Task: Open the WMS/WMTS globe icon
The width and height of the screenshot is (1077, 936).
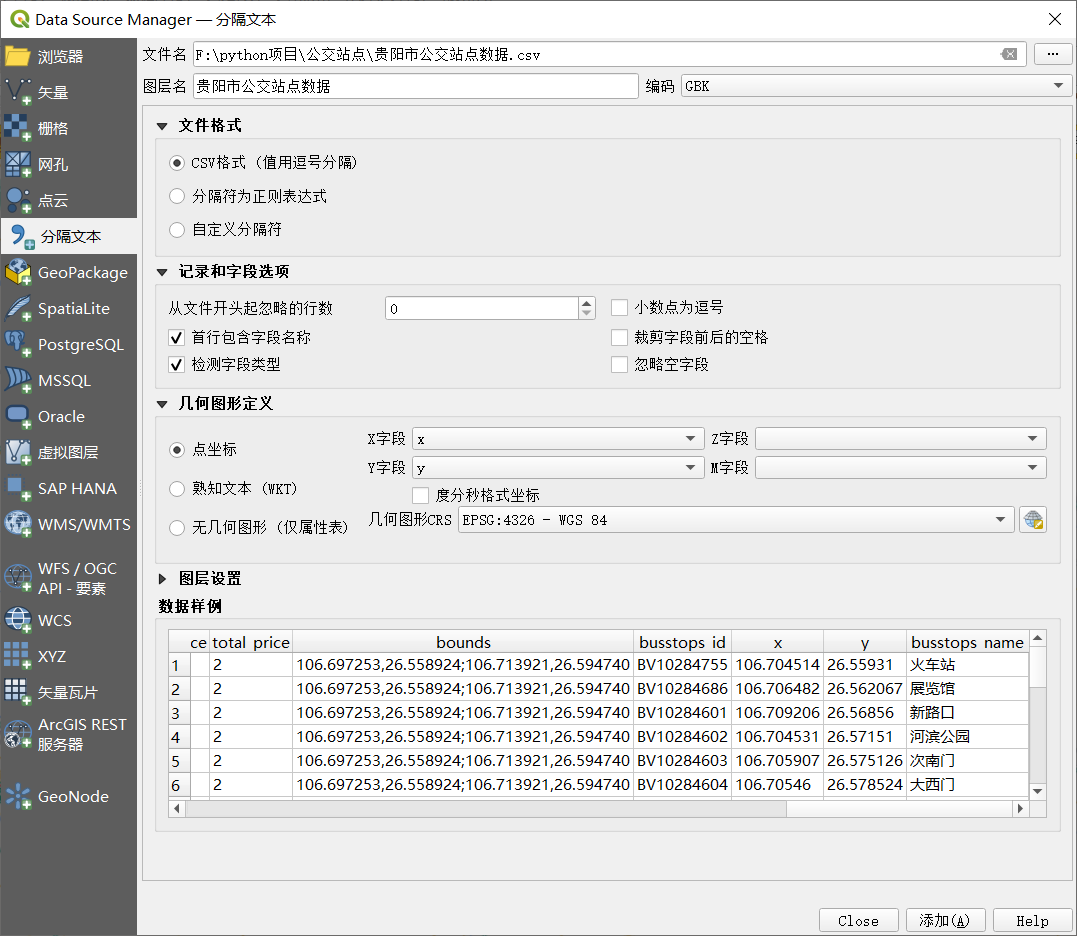Action: 18,525
